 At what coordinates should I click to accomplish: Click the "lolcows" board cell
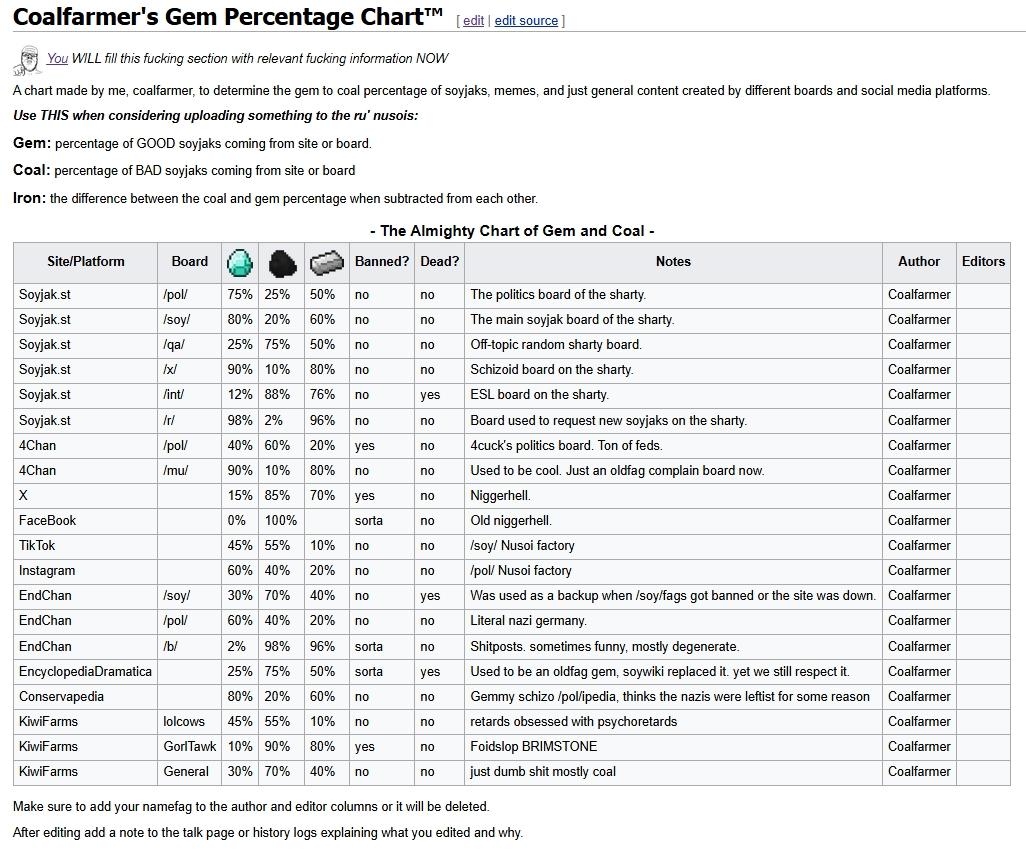(x=184, y=722)
